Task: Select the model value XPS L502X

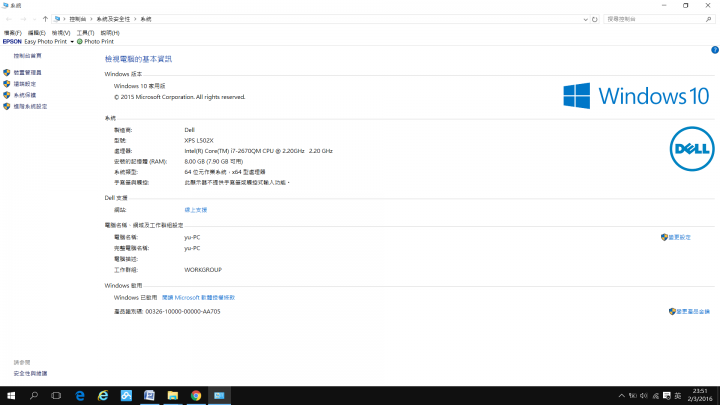Action: pos(199,141)
